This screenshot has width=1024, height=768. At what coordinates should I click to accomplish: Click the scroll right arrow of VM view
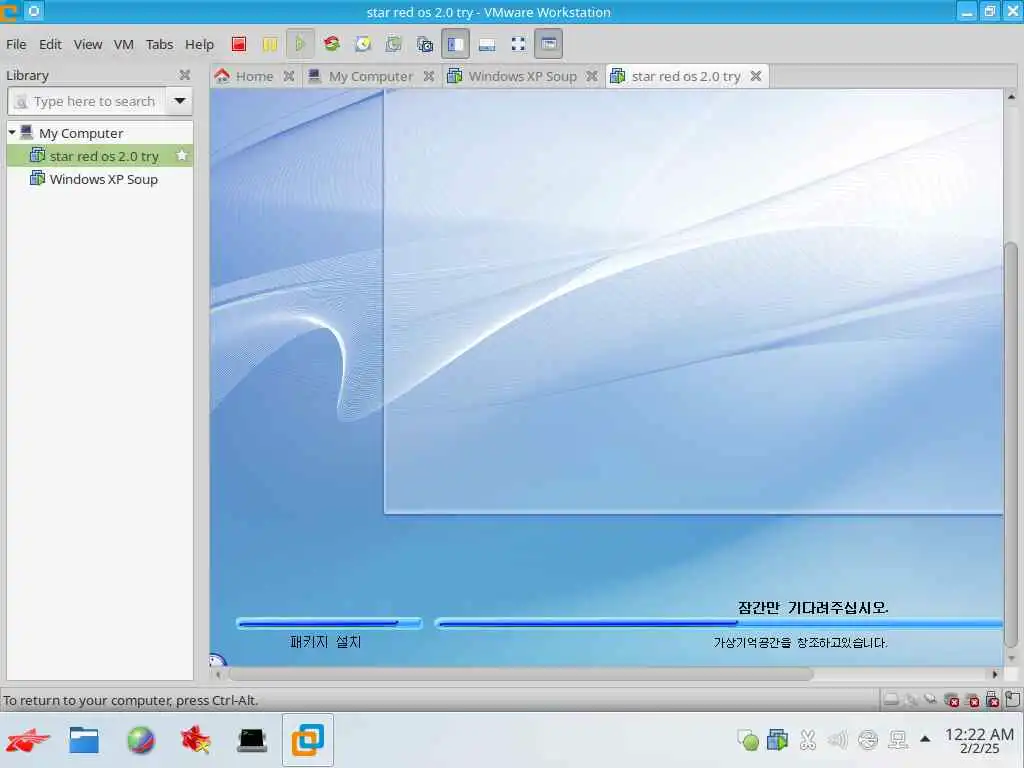point(995,674)
